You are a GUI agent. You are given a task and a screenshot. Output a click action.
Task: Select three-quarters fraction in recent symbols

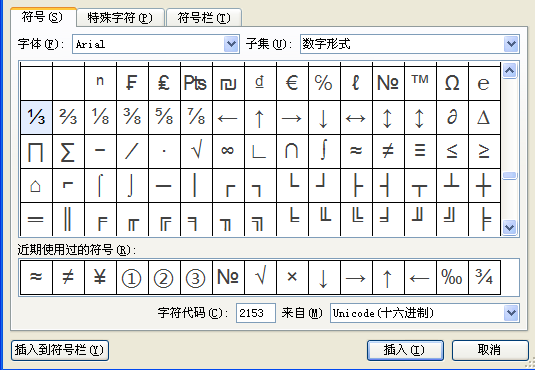[484, 277]
